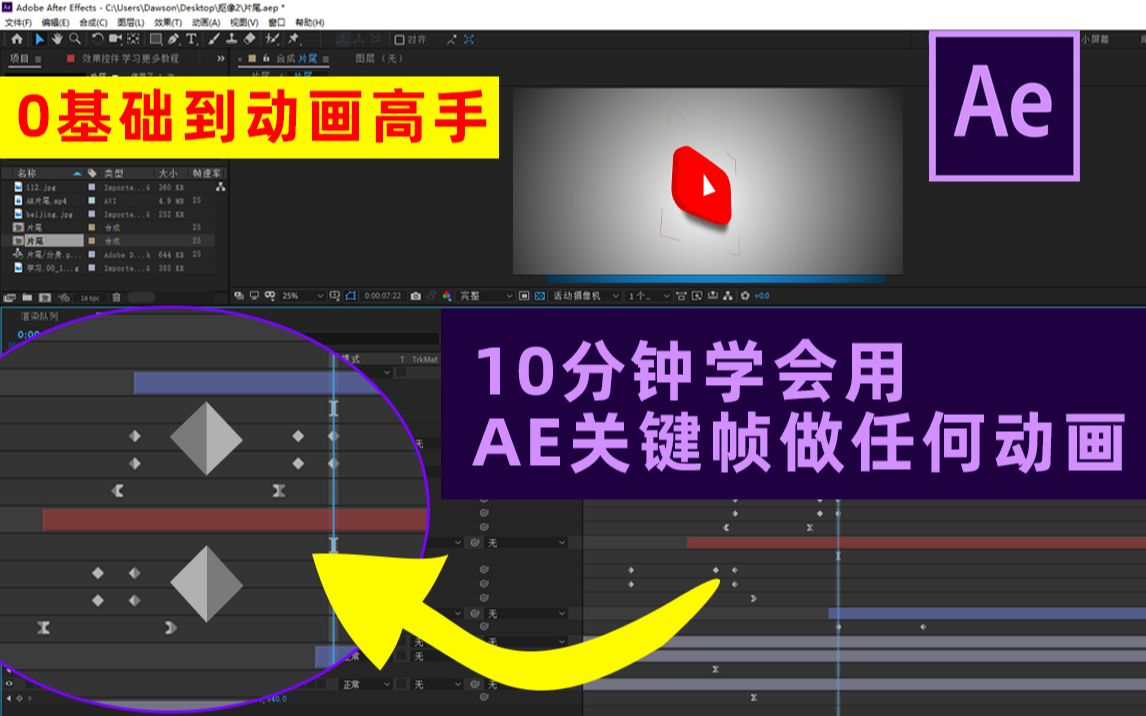Open the 编辑(E) menu
1146x716 pixels.
click(x=56, y=23)
